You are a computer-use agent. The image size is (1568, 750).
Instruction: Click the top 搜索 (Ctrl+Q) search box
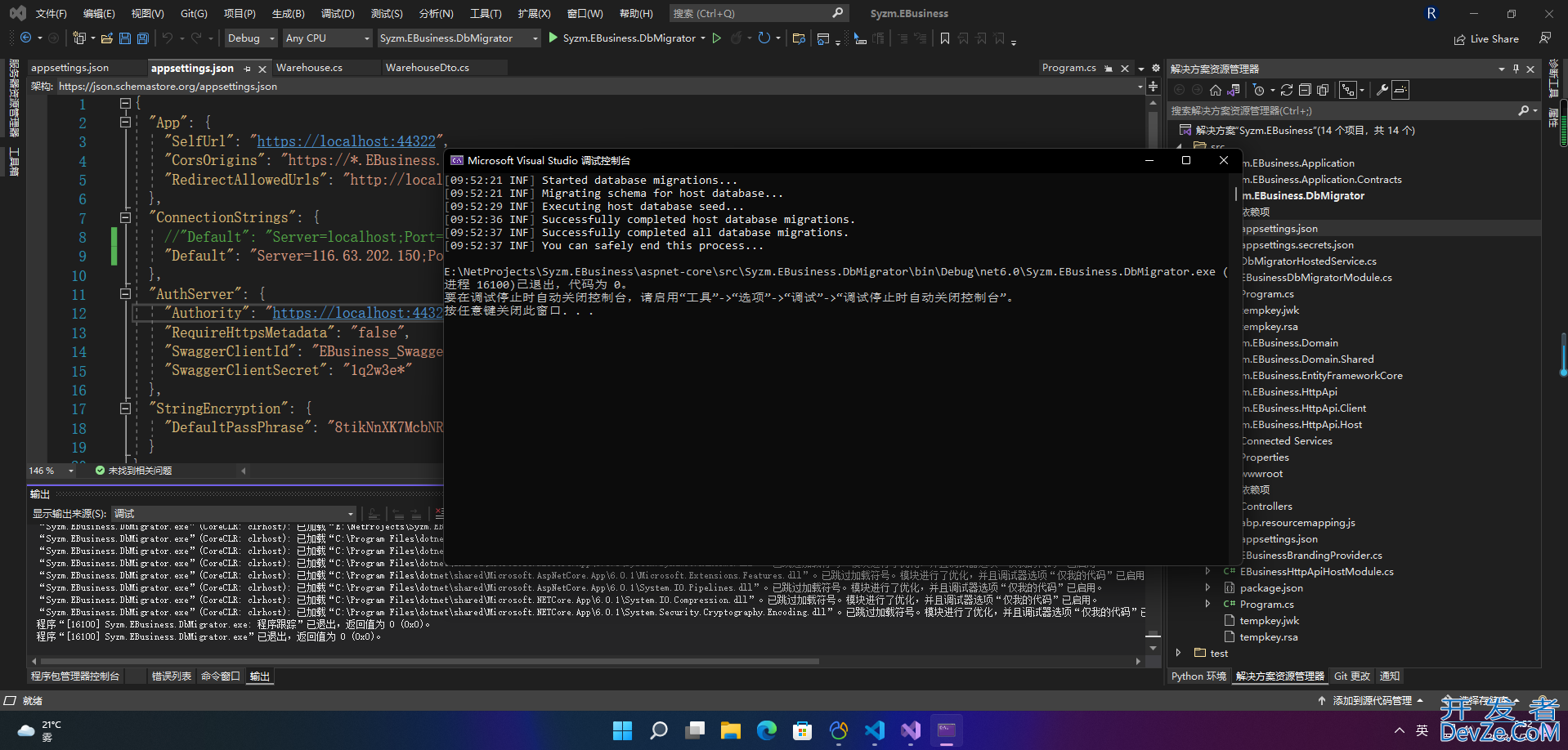coord(759,13)
